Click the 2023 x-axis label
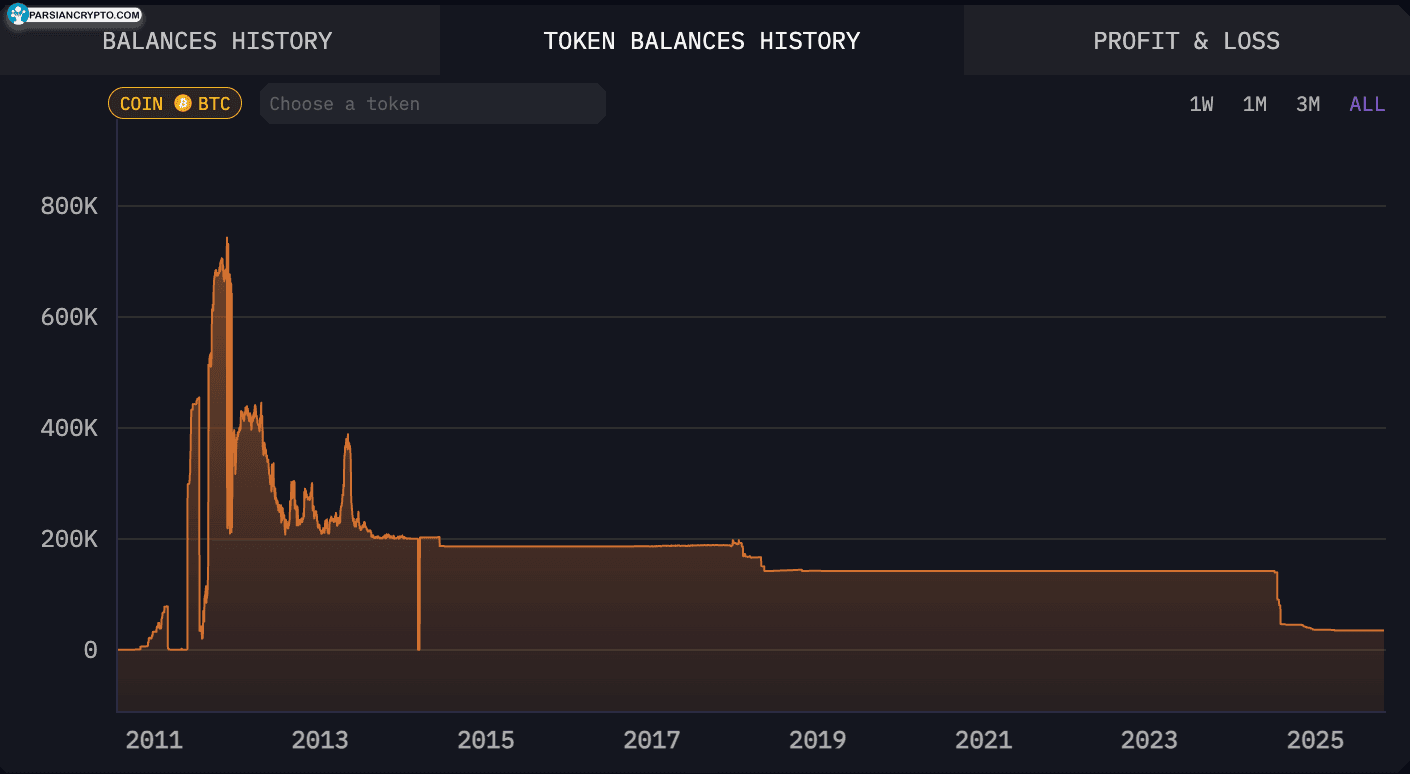 1149,741
